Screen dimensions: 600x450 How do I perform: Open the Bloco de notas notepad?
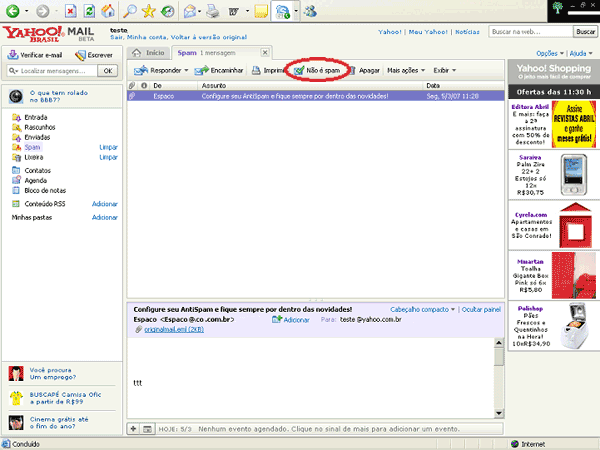pyautogui.click(x=45, y=189)
